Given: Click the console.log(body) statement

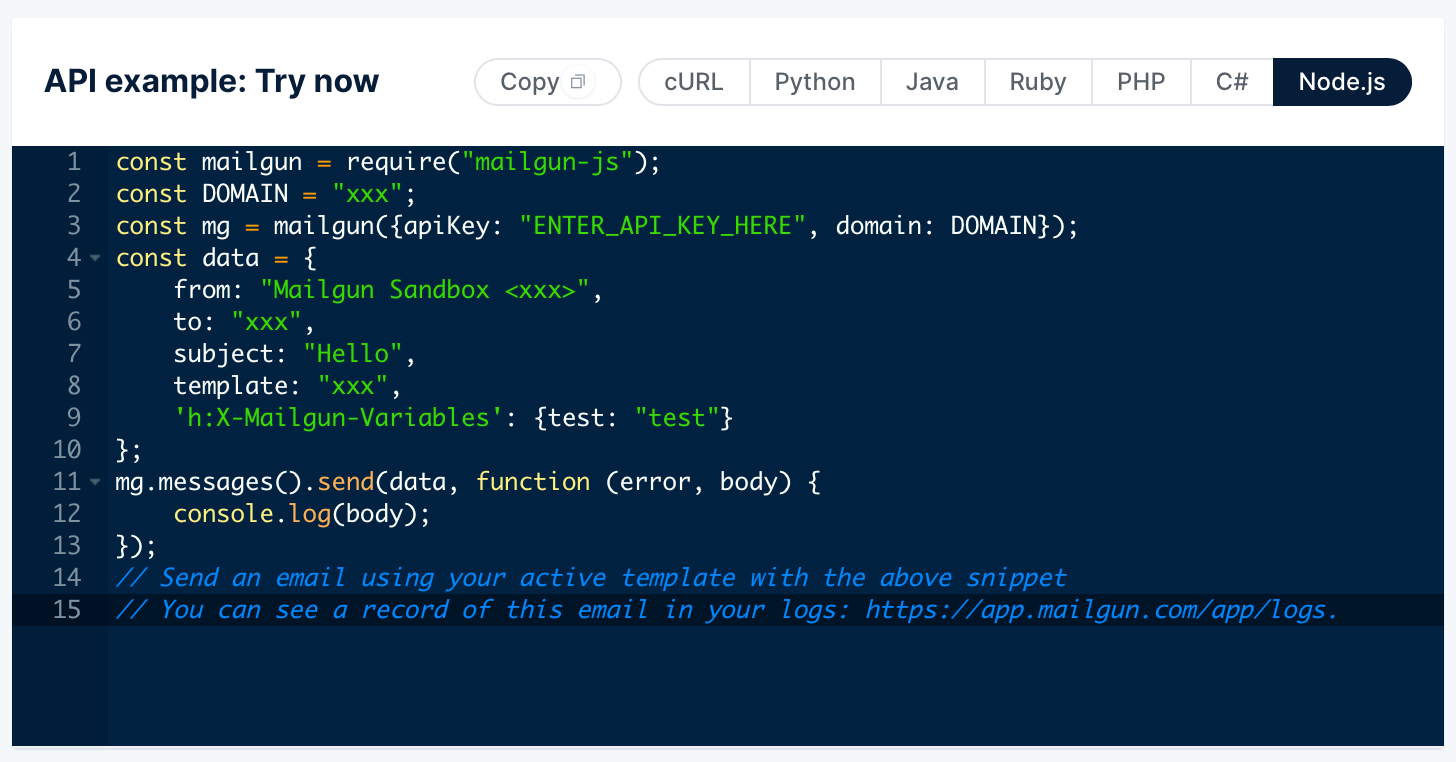Looking at the screenshot, I should 302,514.
